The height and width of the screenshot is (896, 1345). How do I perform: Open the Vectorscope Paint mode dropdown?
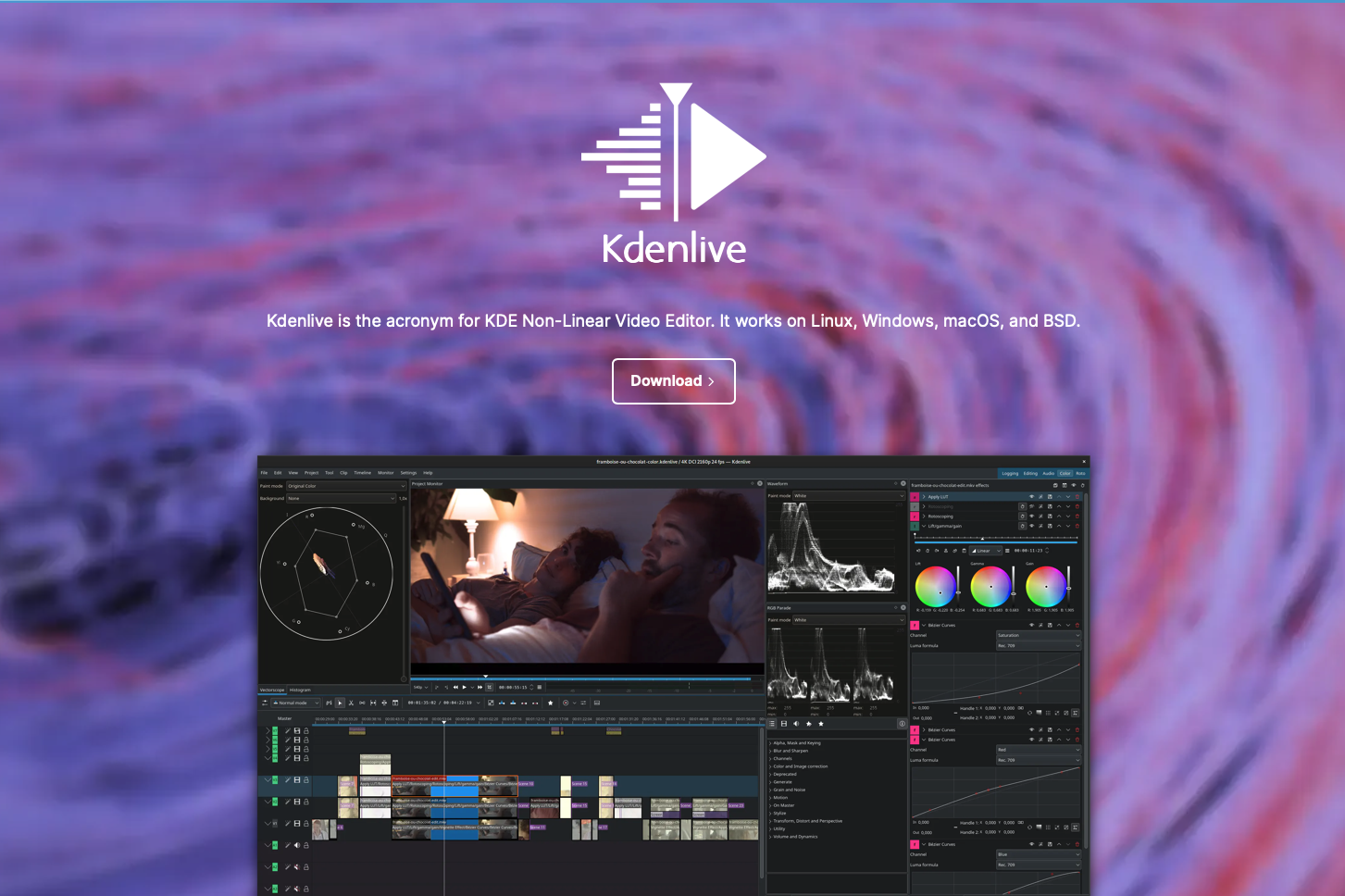point(345,486)
